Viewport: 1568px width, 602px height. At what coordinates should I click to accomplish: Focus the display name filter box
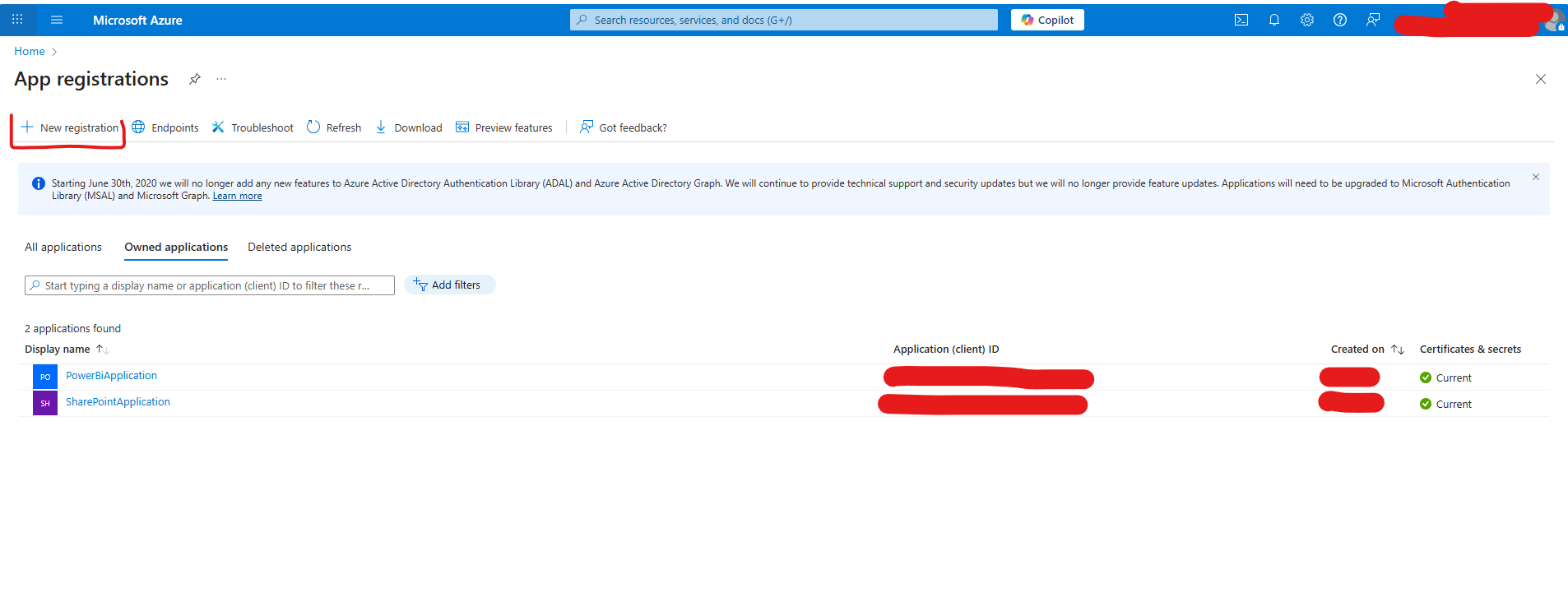(210, 285)
